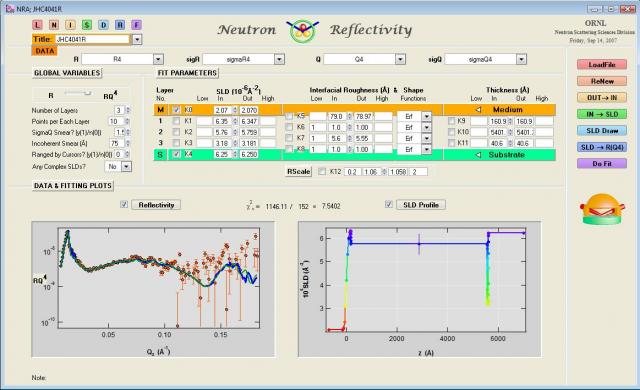Click the FIT PARAMETERS section header
Screen dimensions: 640x390
[x=187, y=73]
